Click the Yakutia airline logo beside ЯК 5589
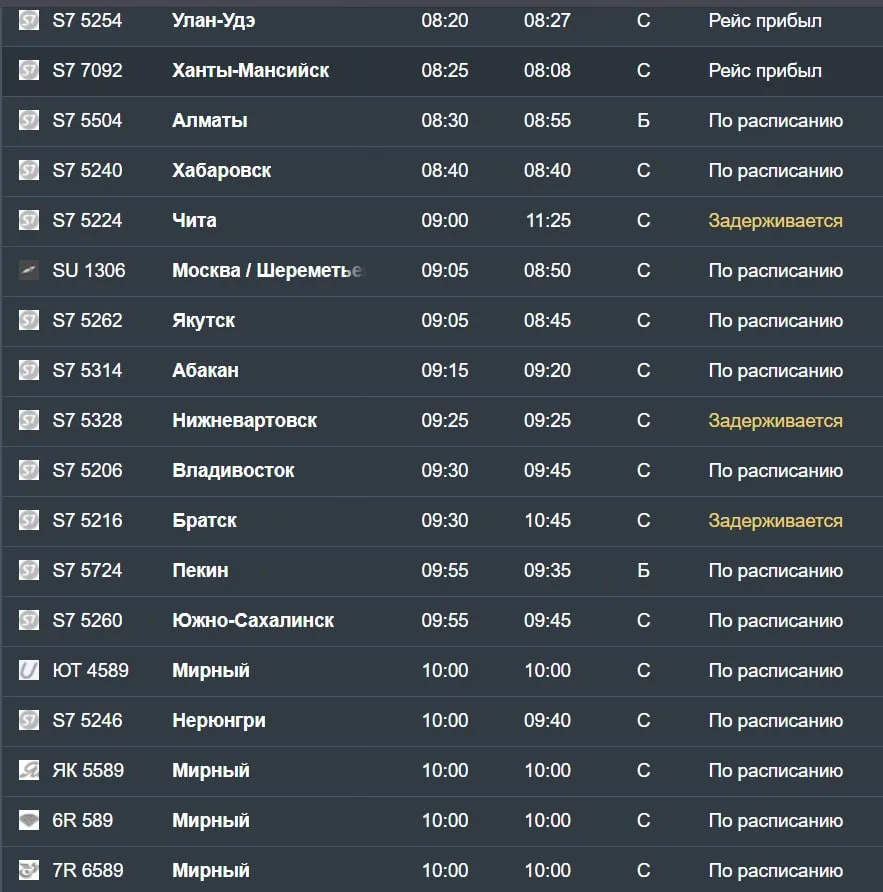Viewport: 883px width, 892px height. 29,770
